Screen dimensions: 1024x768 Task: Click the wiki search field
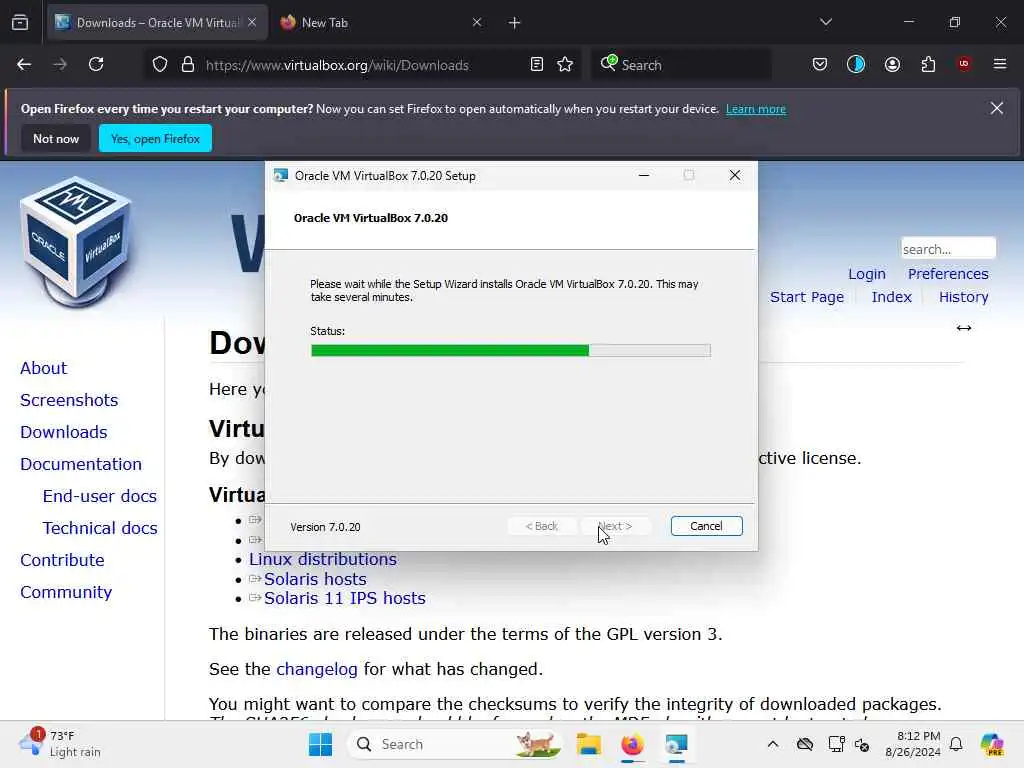948,249
